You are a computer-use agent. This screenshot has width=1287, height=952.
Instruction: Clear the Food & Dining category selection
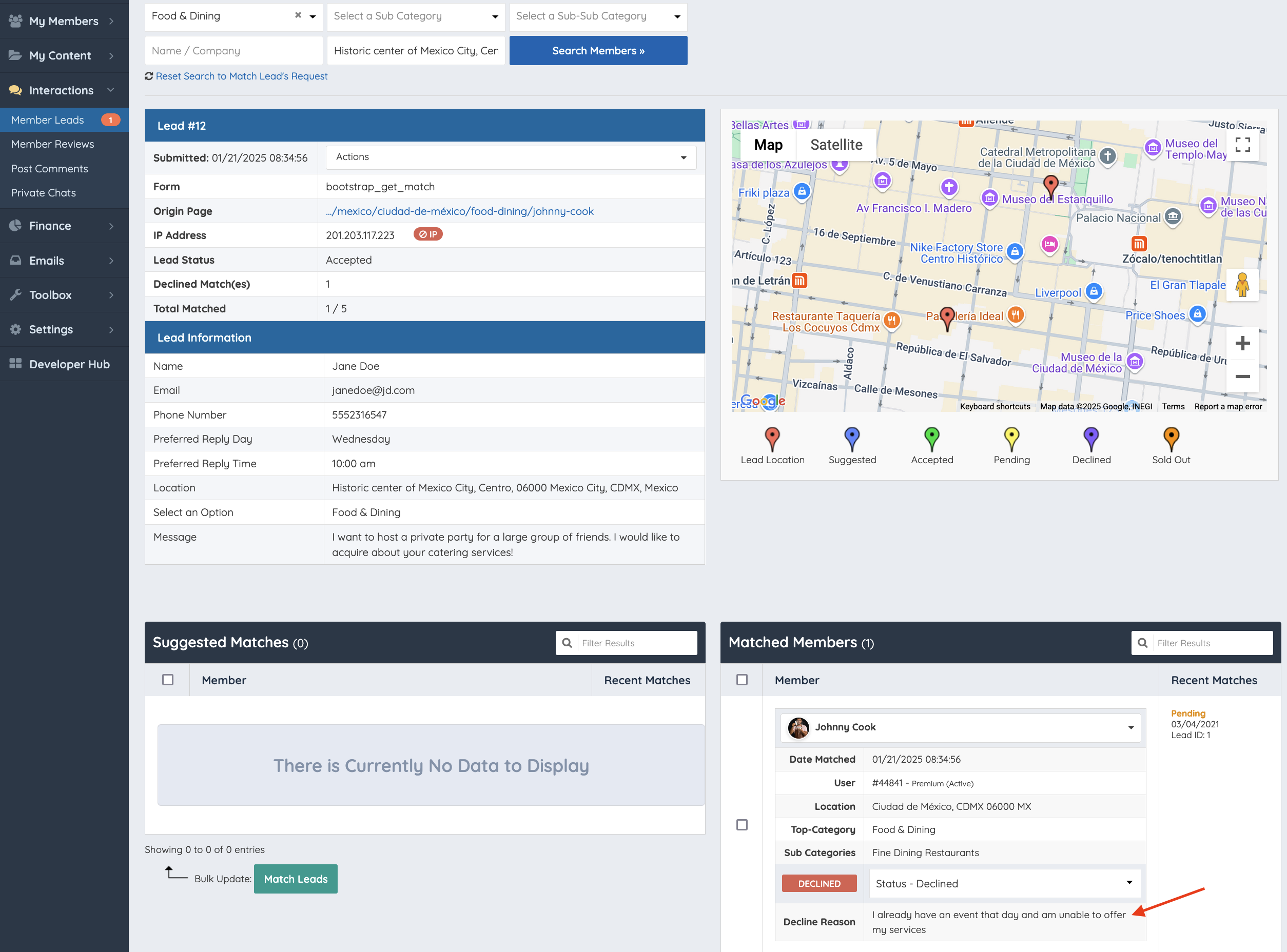tap(298, 15)
